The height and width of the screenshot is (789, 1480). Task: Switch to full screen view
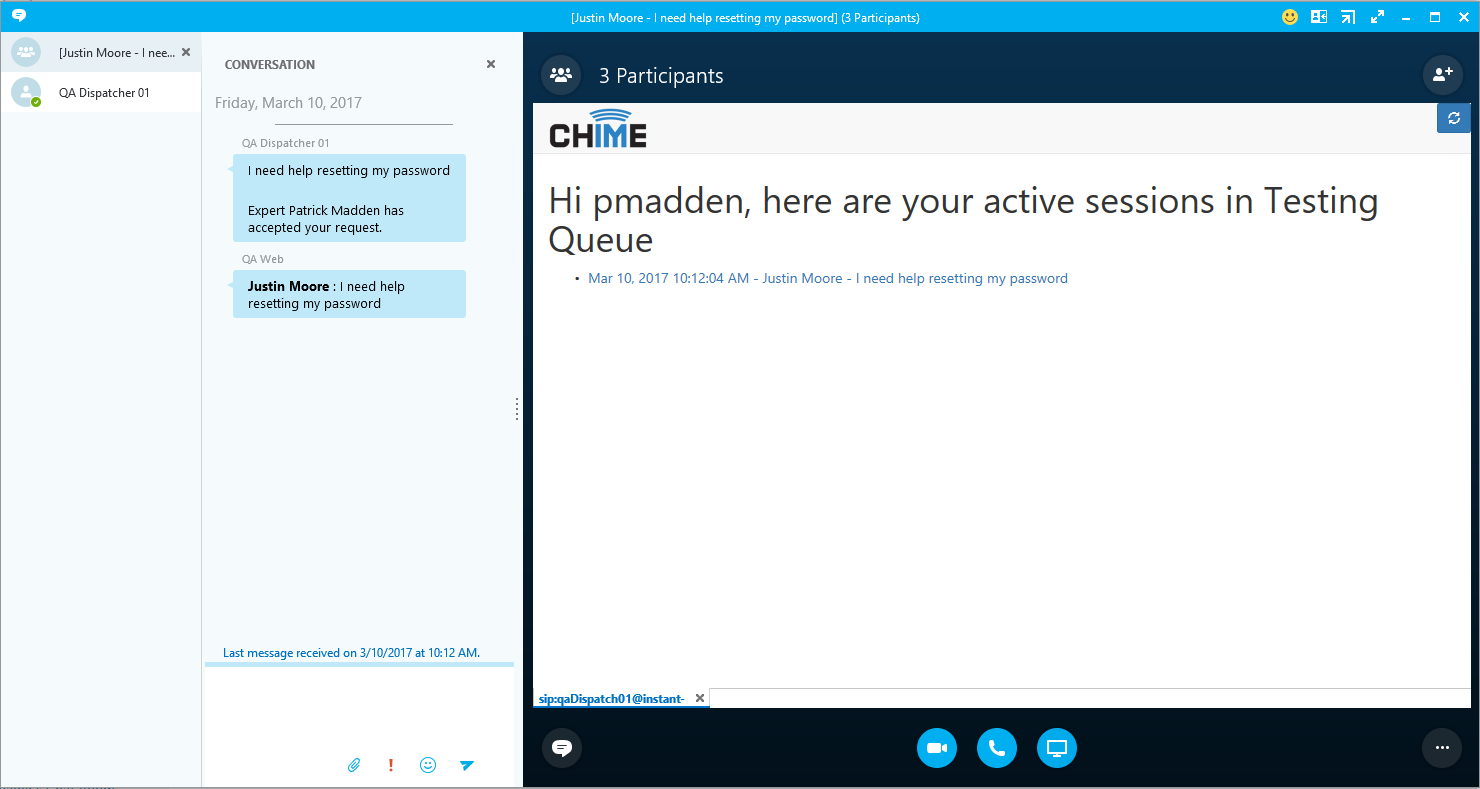(1377, 17)
